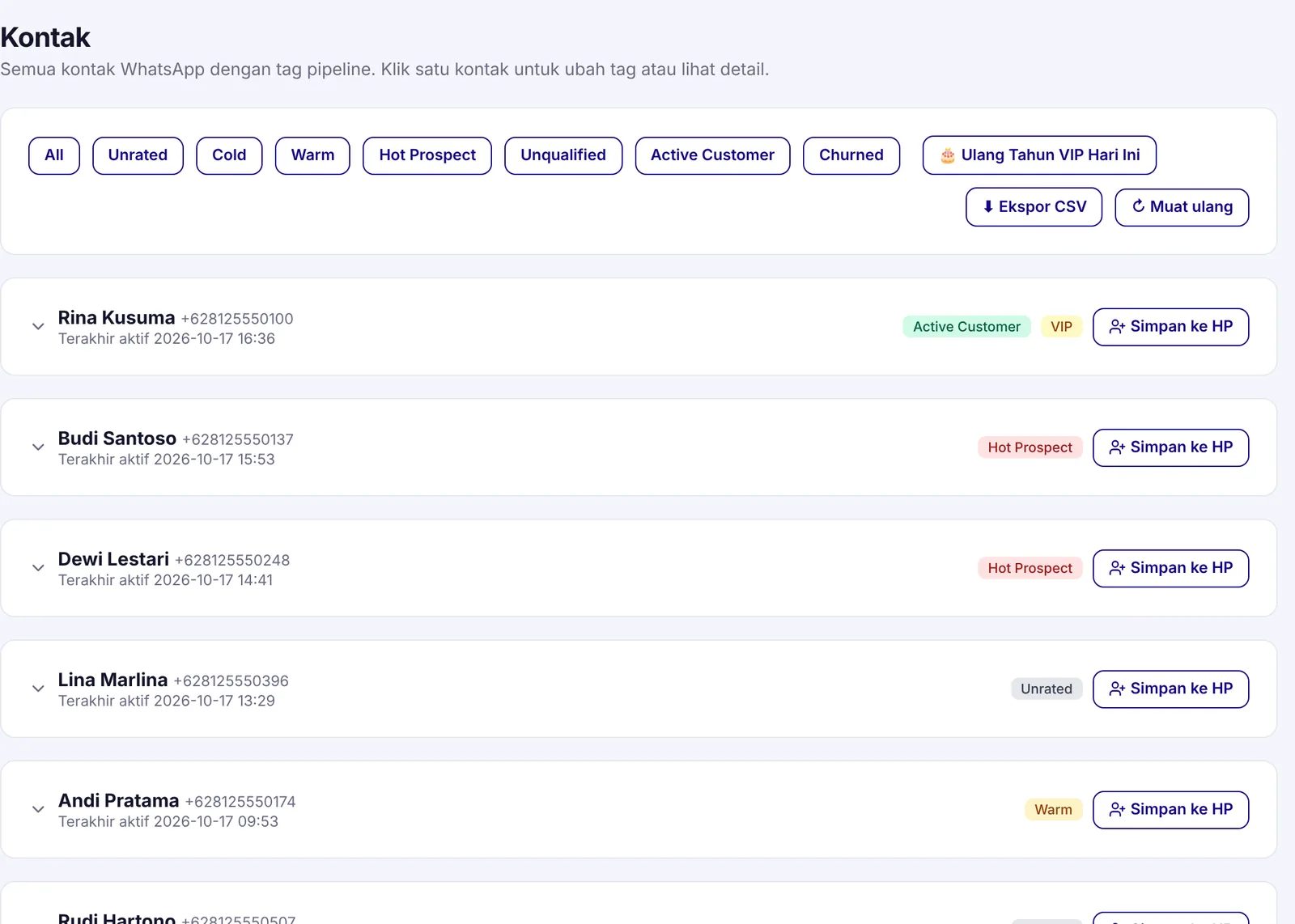The image size is (1295, 924).
Task: Filter by Hot Prospect tag
Action: pyautogui.click(x=427, y=155)
